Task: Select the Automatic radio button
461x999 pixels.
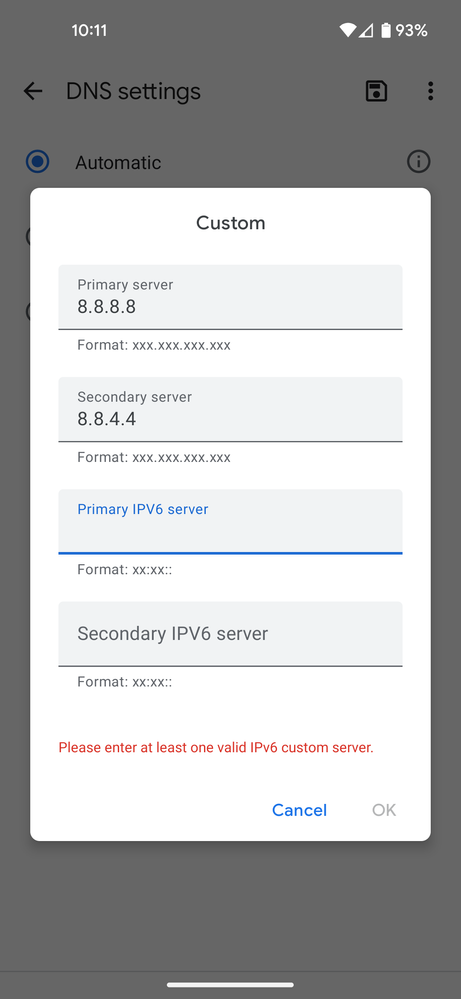Action: pos(38,162)
